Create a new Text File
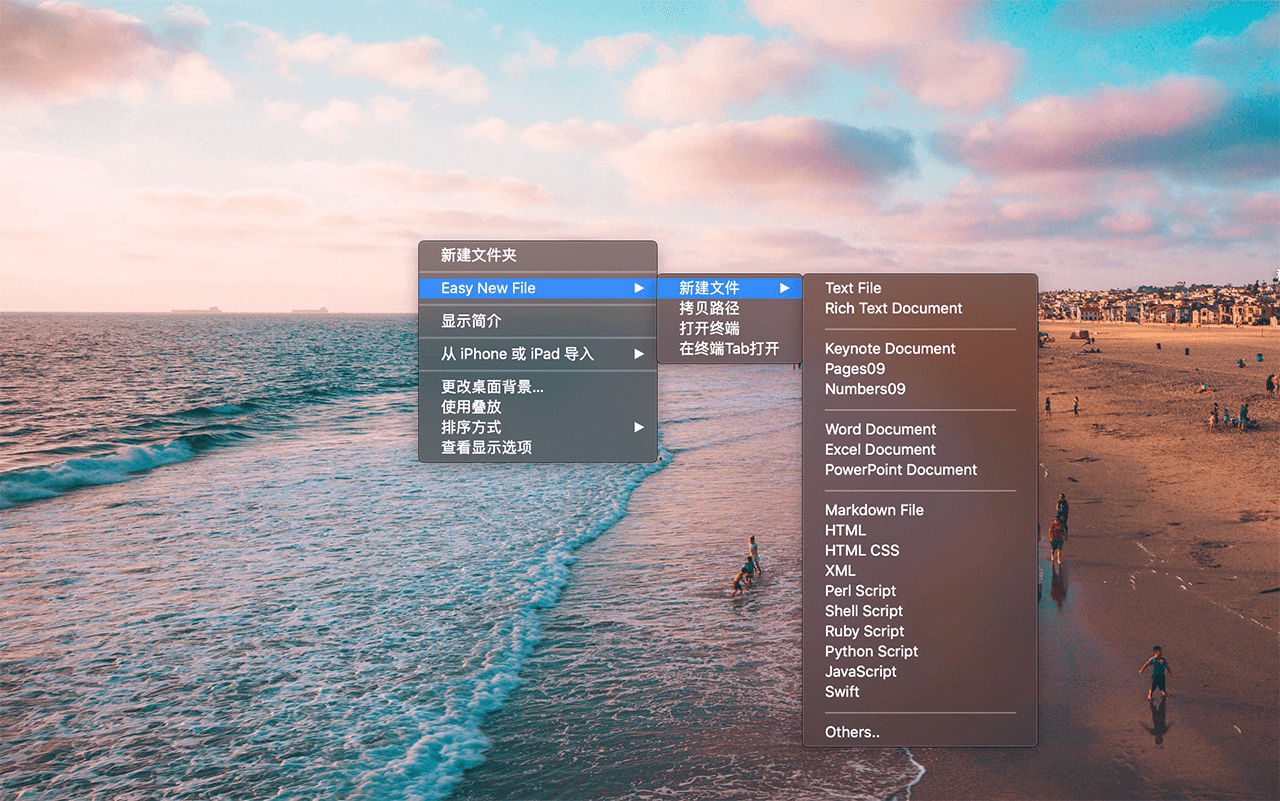The height and width of the screenshot is (801, 1280). [853, 288]
